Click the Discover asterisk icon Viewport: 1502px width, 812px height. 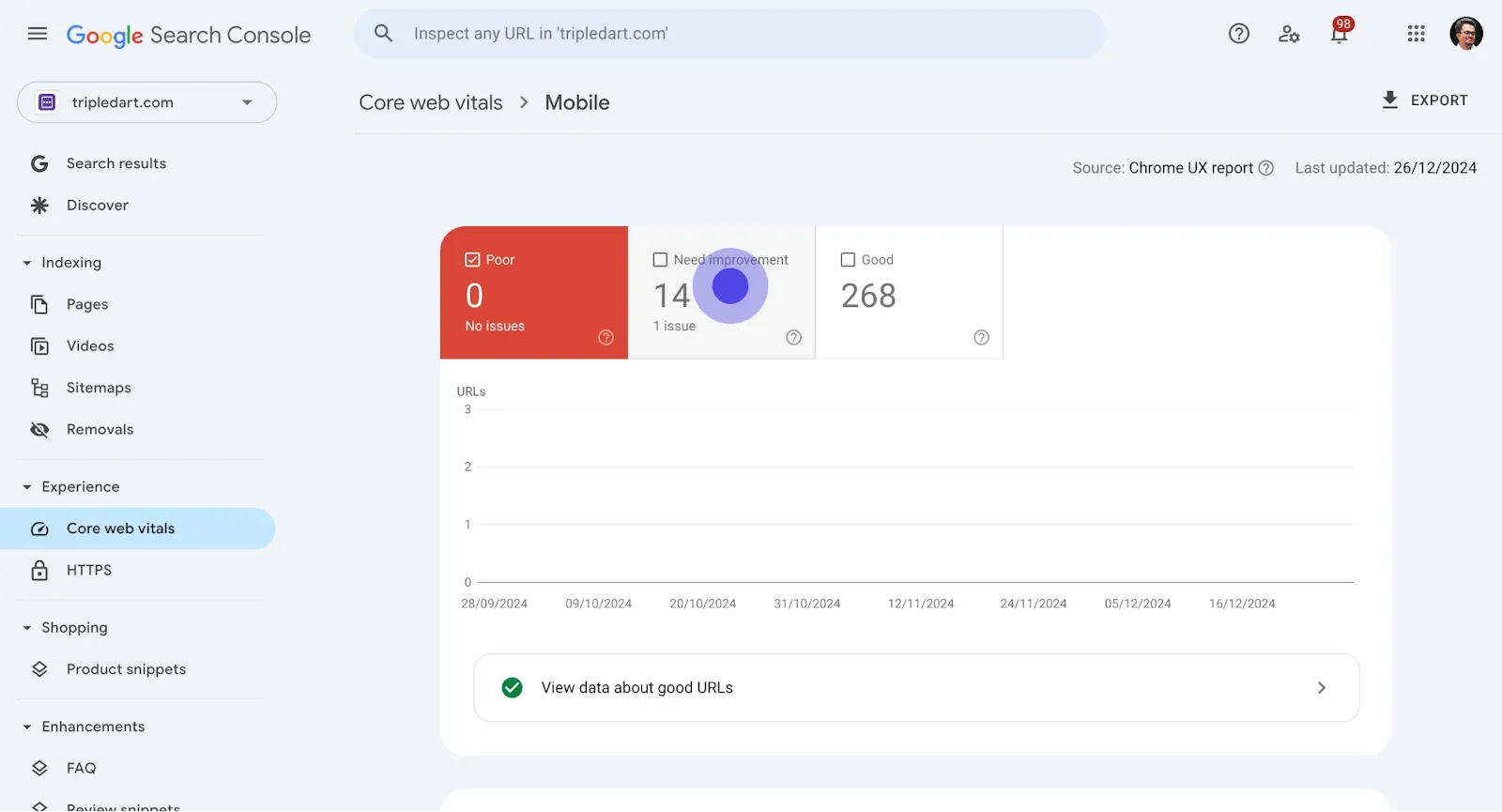pos(39,205)
